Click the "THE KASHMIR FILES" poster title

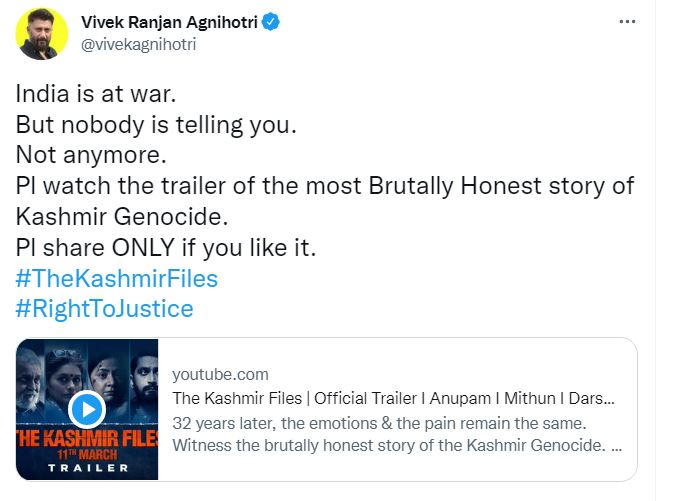[x=87, y=439]
